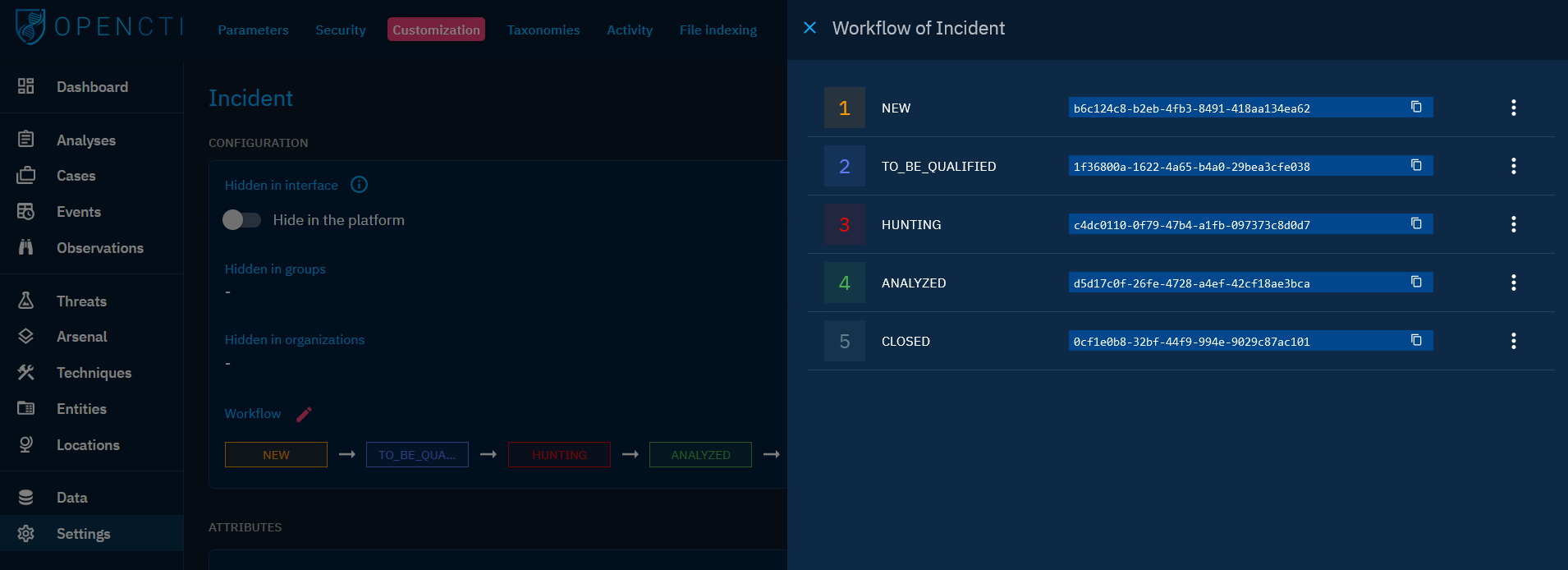Open the Dashboard from the sidebar

[92, 87]
